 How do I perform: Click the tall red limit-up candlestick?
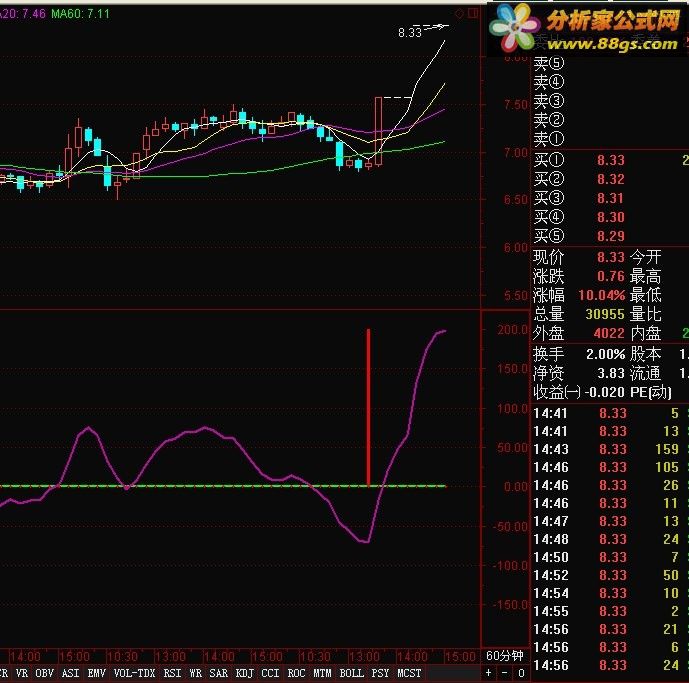click(378, 131)
